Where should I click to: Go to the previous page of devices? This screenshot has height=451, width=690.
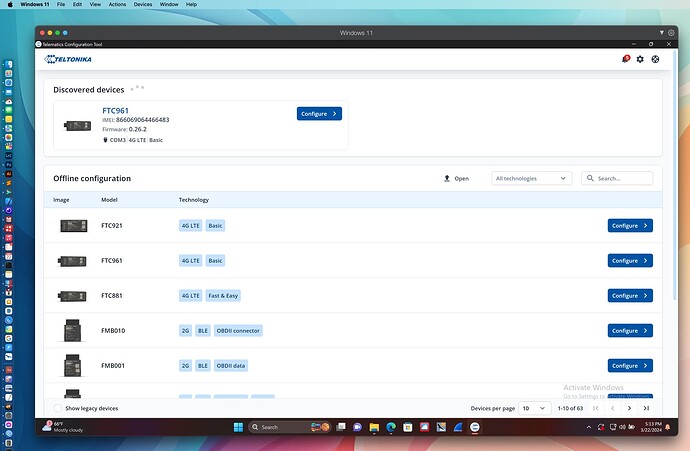[613, 408]
